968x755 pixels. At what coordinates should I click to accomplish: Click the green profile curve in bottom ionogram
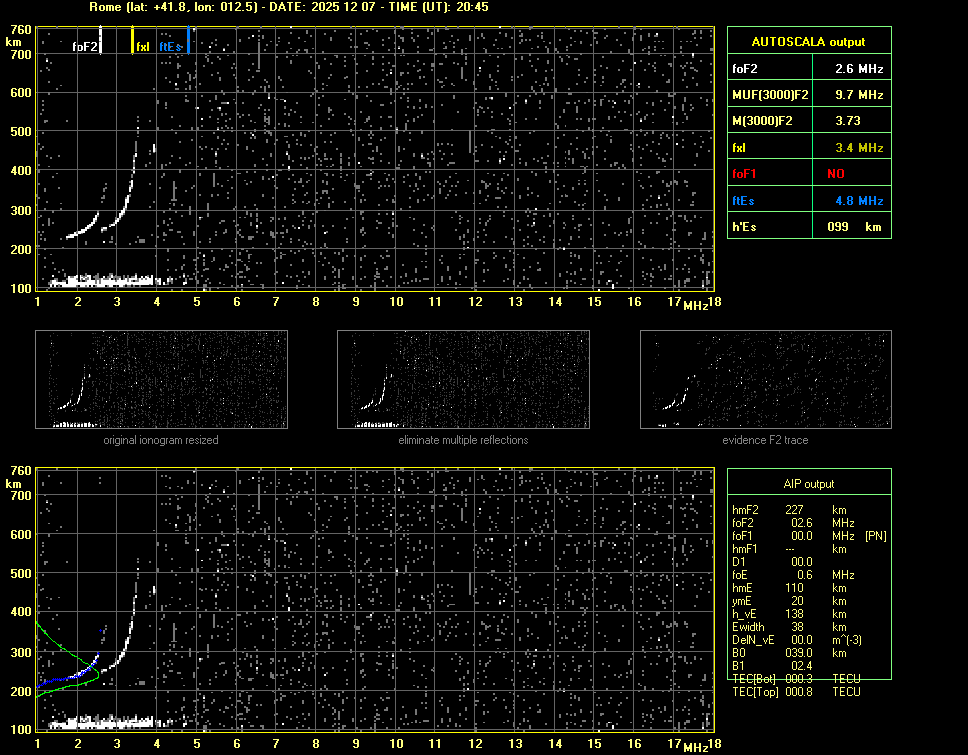point(60,647)
